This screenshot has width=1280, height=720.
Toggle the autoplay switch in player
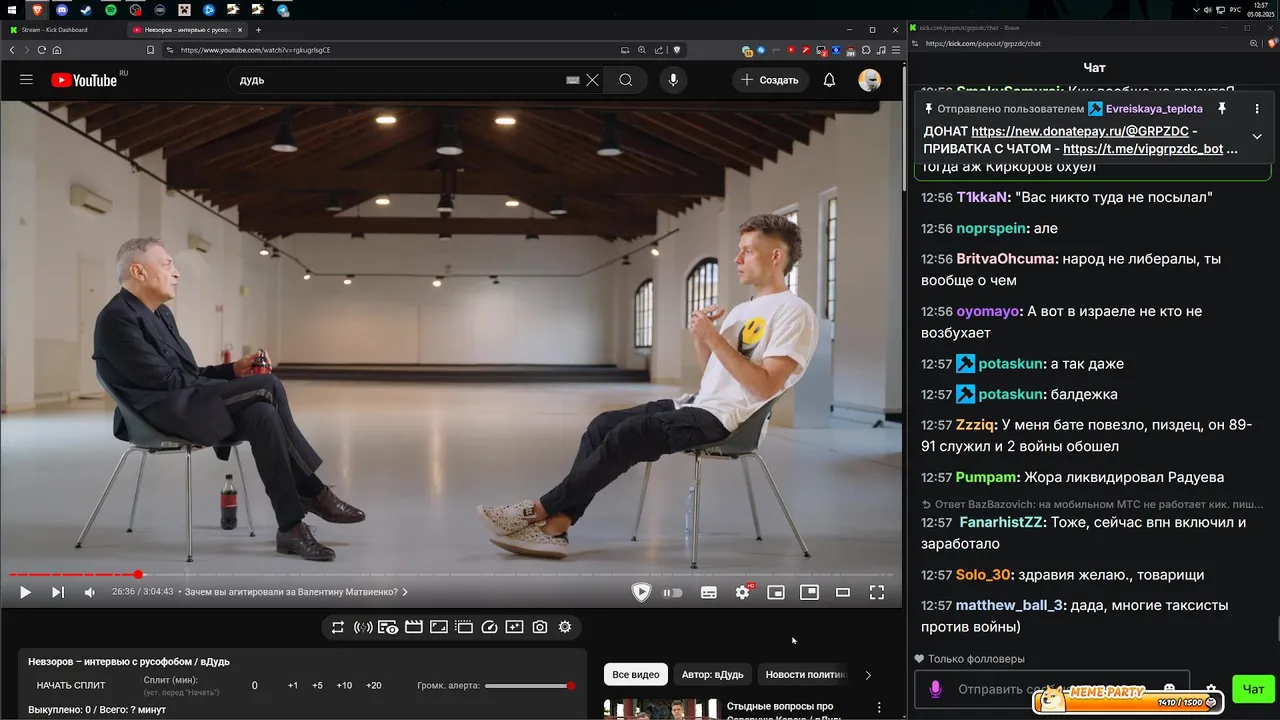point(672,592)
